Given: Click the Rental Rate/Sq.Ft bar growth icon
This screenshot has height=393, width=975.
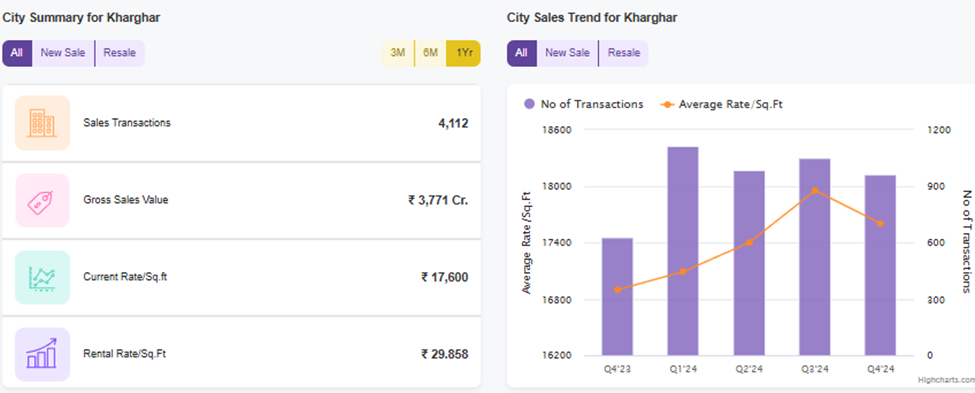Looking at the screenshot, I should [x=42, y=354].
